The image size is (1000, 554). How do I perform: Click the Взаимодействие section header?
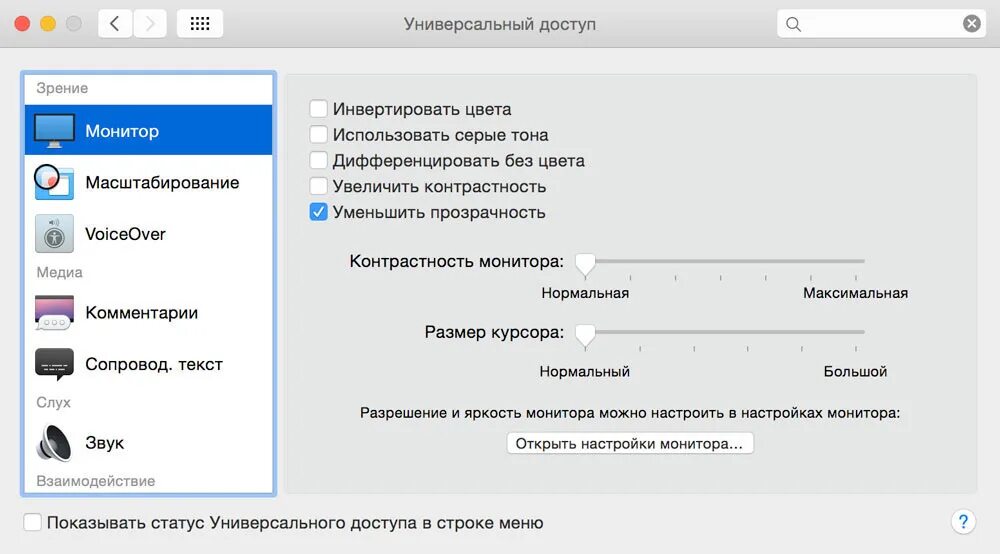click(x=96, y=481)
